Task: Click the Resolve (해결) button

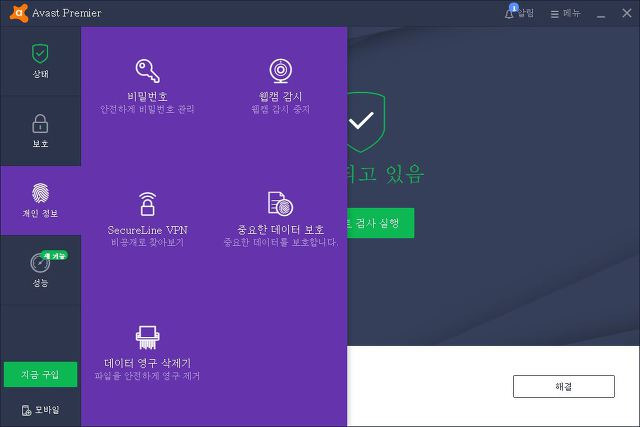Action: coord(564,386)
